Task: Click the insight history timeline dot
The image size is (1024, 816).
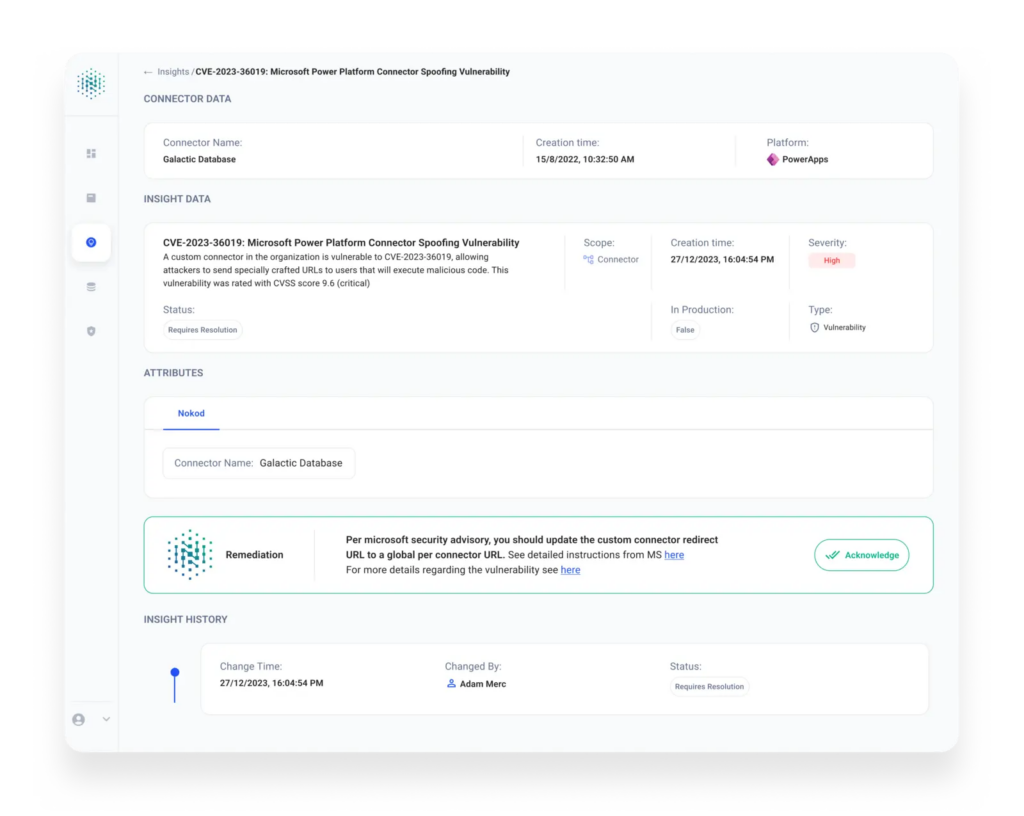Action: pos(175,672)
